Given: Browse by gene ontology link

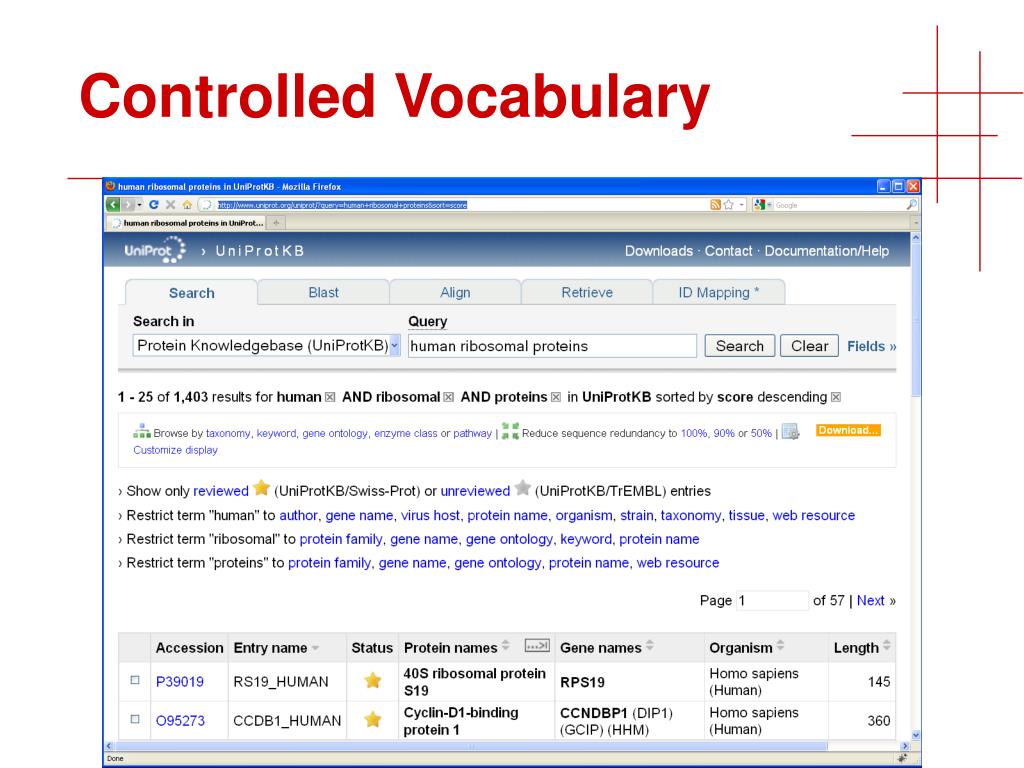Looking at the screenshot, I should (335, 433).
